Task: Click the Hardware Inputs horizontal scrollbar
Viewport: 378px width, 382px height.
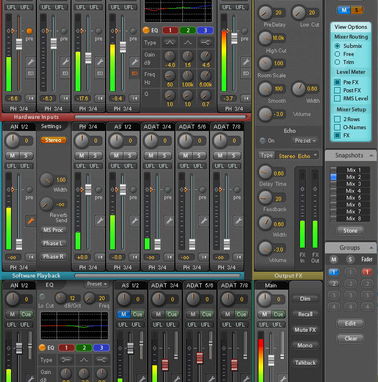Action: [x=160, y=117]
